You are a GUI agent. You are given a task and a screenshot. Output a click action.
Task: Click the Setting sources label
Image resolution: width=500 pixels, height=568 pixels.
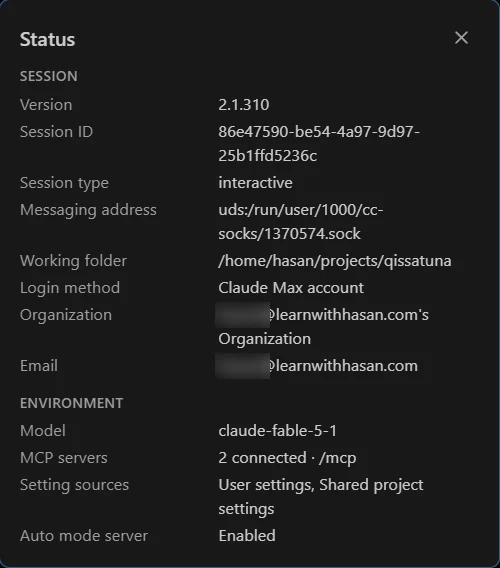pyautogui.click(x=74, y=485)
